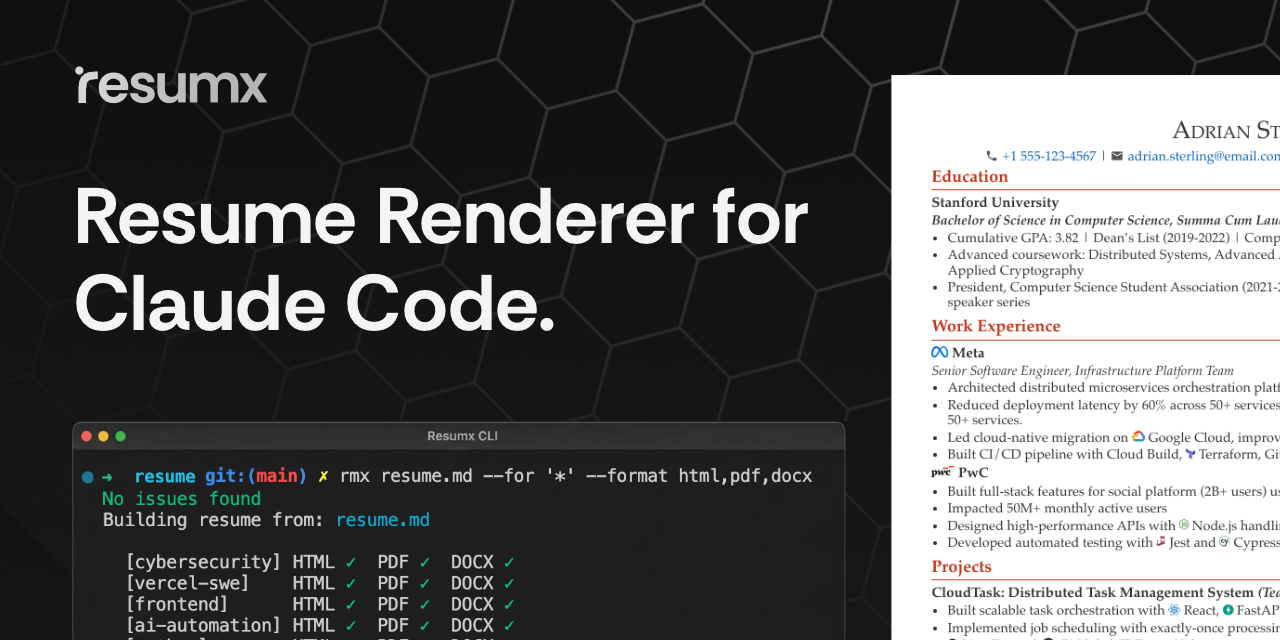Click the Meta logo under Work Experience
The width and height of the screenshot is (1280, 640).
coord(939,352)
